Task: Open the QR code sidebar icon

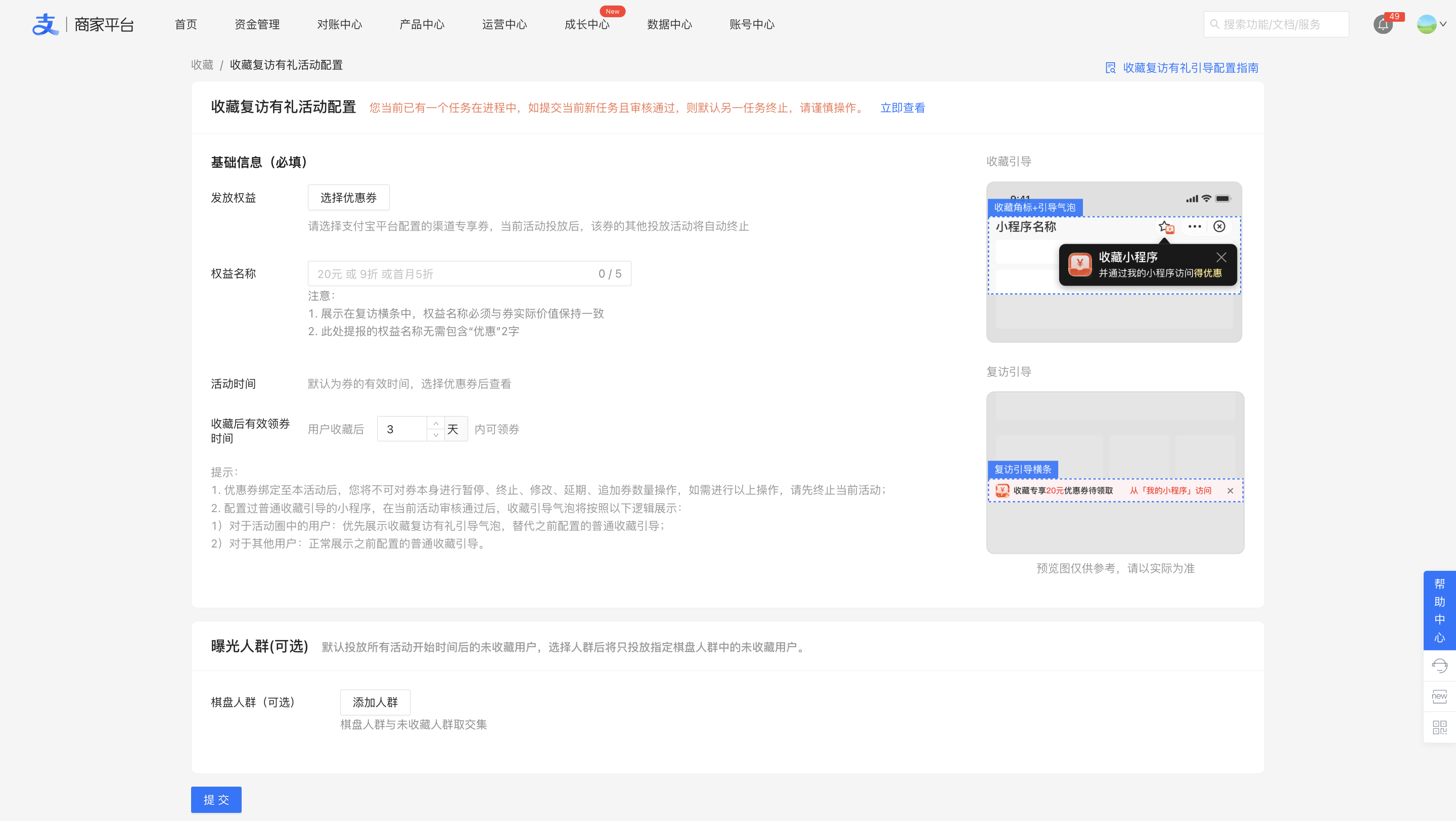Action: coord(1439,727)
